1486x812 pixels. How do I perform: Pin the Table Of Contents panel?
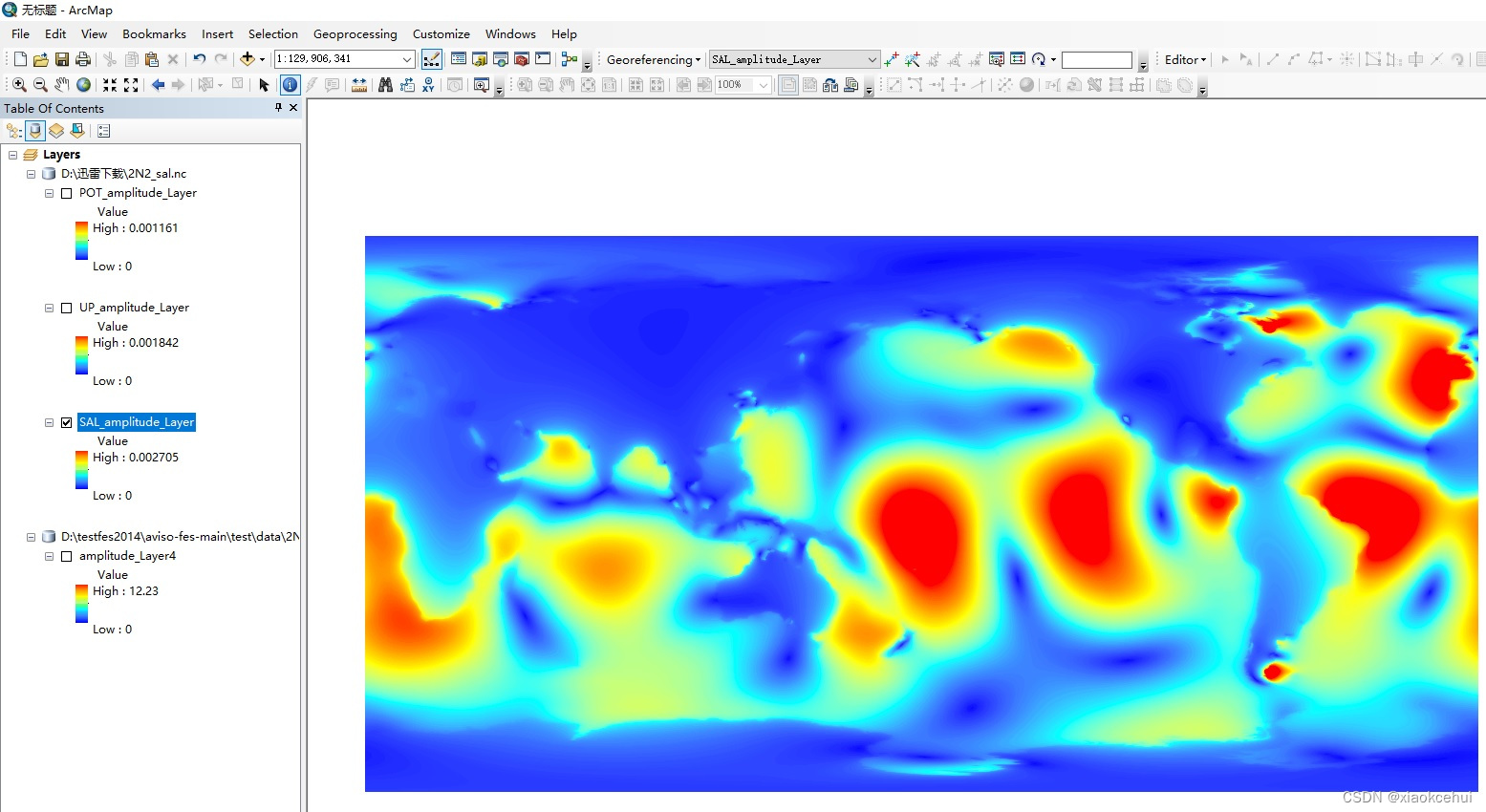278,108
